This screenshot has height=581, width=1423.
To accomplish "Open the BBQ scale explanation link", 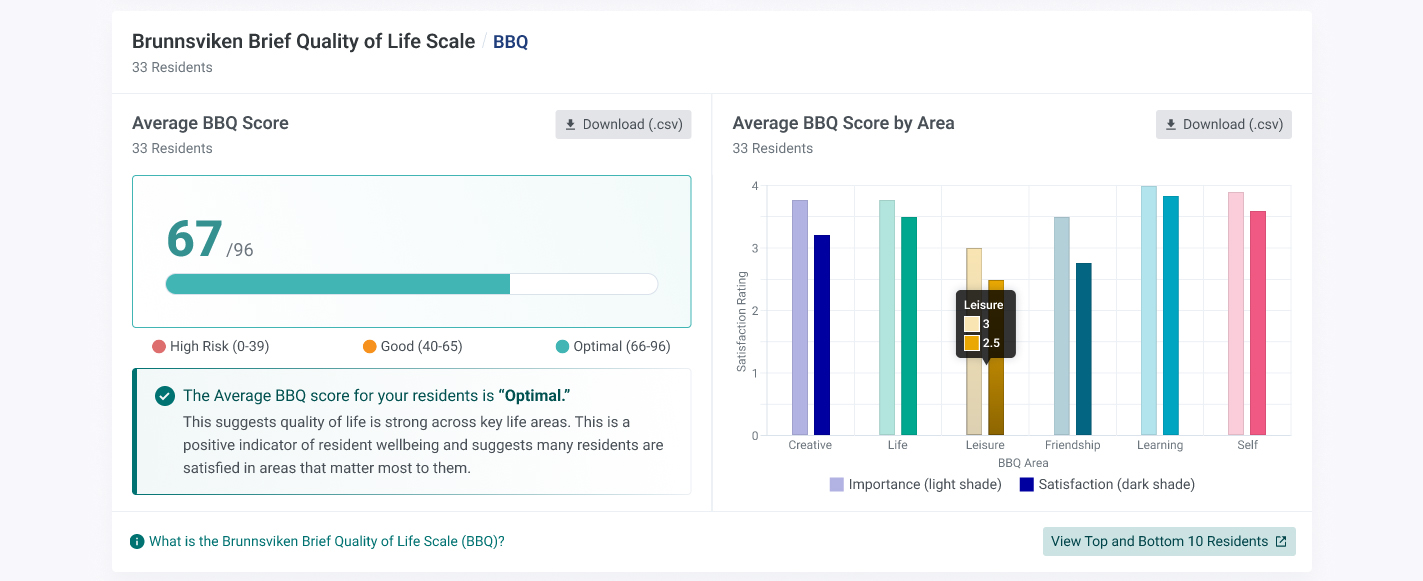I will tap(327, 541).
